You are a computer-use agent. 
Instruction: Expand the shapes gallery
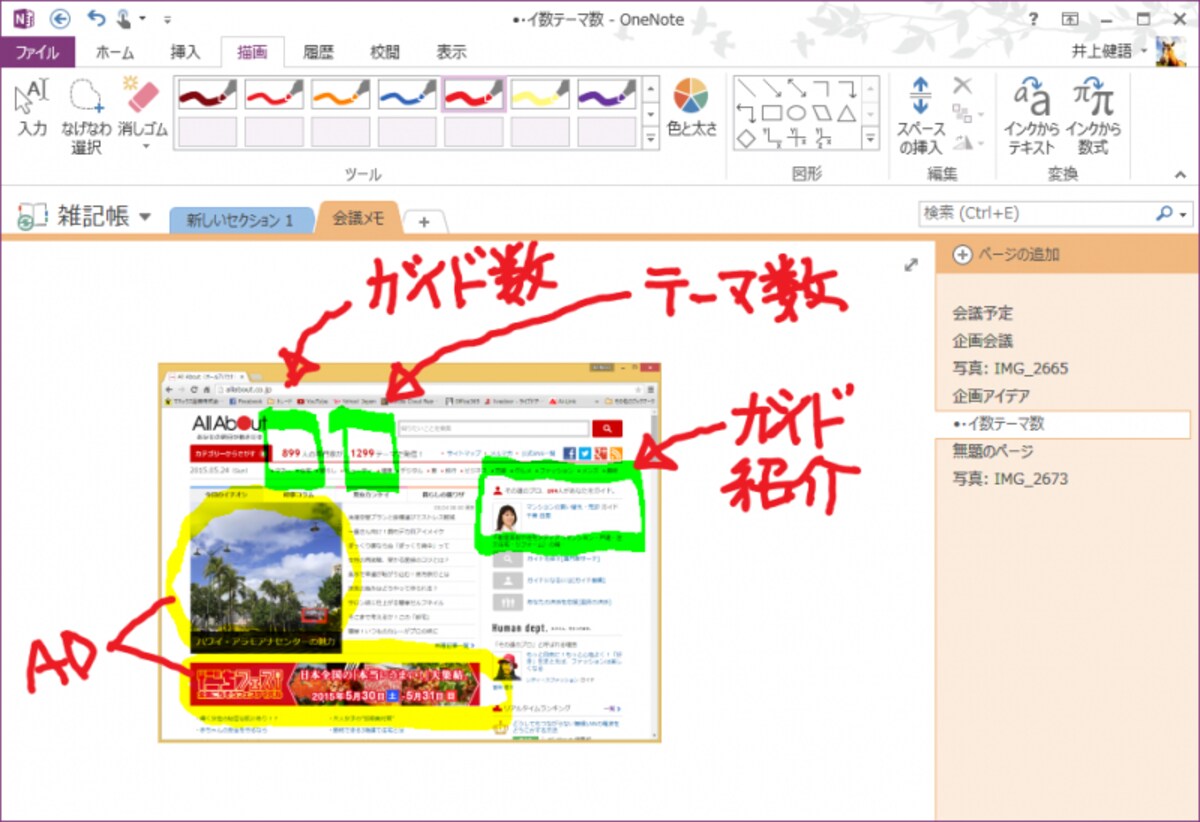coord(870,138)
